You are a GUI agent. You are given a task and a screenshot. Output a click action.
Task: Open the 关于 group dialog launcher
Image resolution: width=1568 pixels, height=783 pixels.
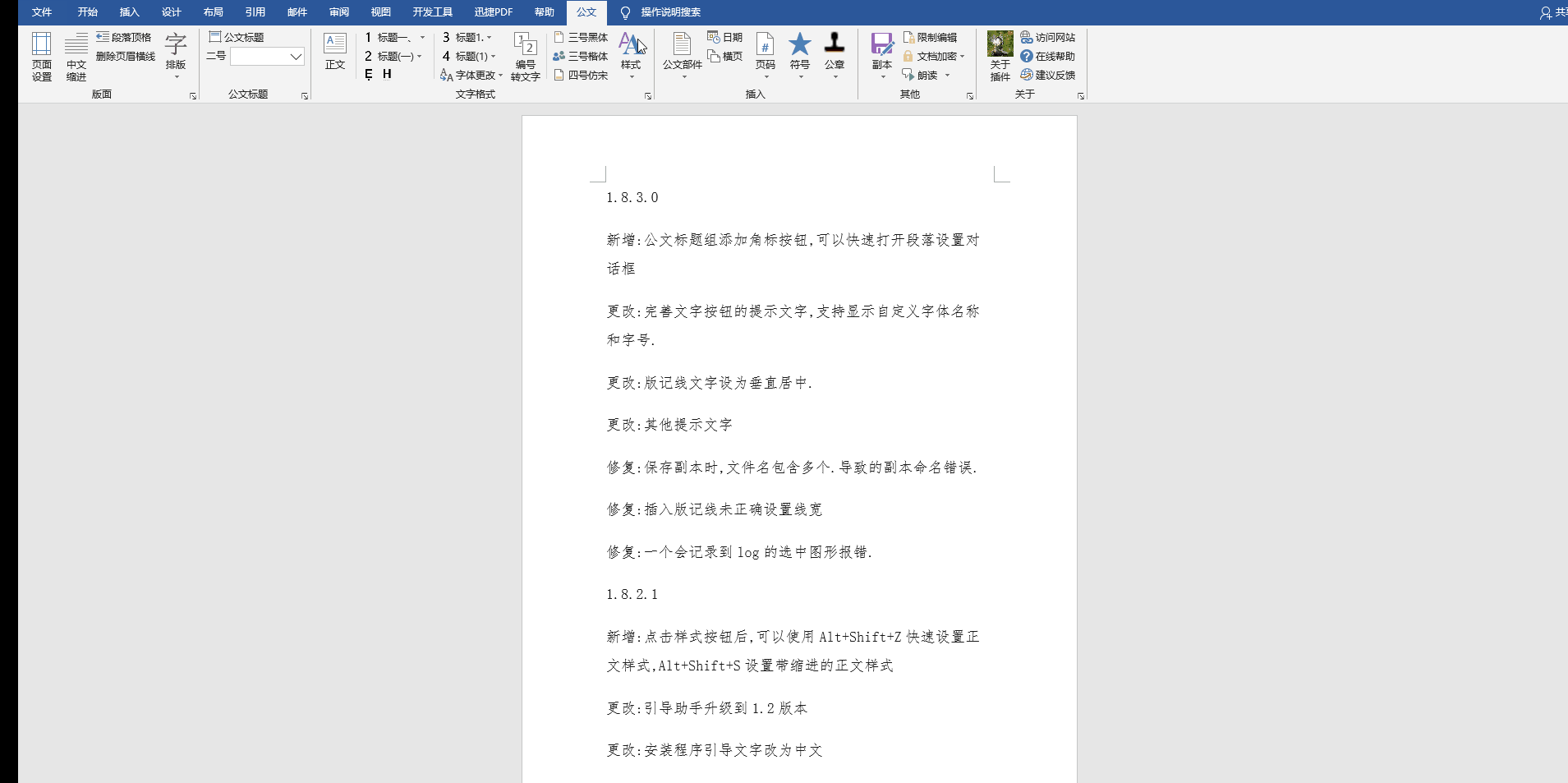(1081, 96)
